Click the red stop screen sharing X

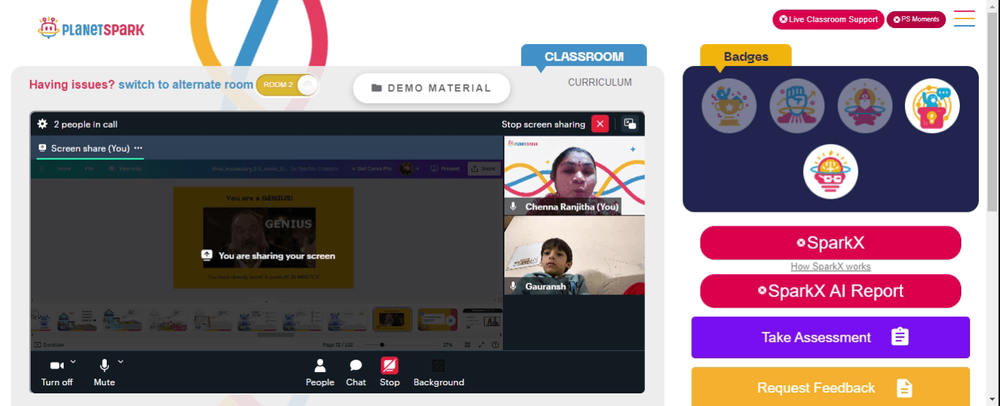point(599,124)
